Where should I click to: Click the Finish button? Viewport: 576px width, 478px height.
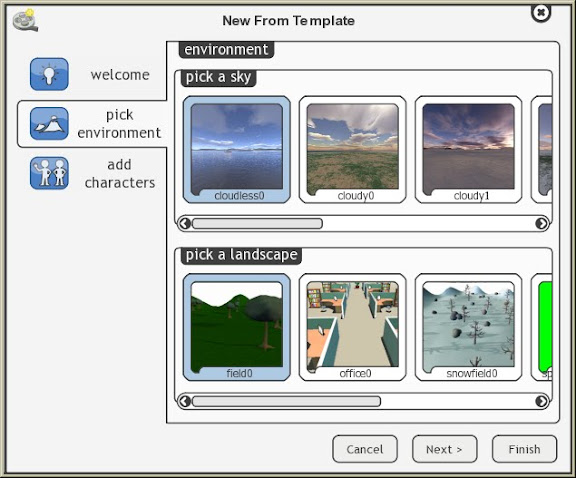[x=524, y=449]
